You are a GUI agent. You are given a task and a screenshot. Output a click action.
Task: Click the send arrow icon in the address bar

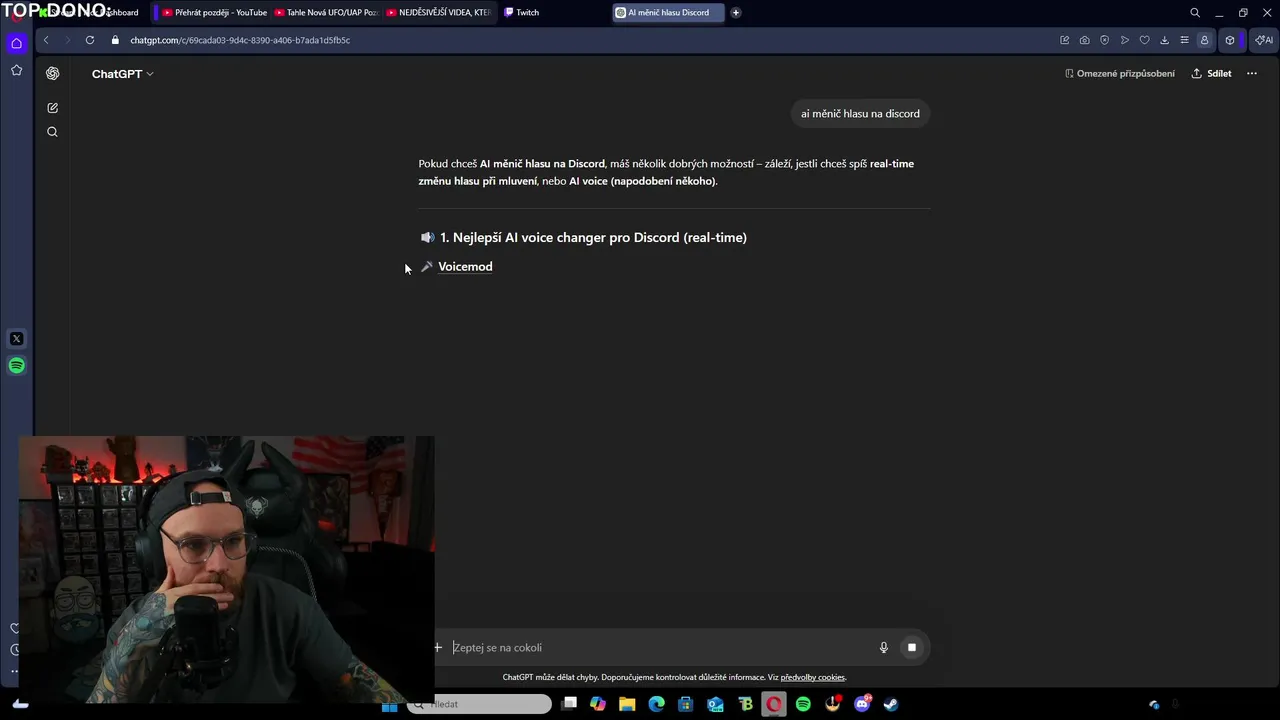[x=1124, y=40]
